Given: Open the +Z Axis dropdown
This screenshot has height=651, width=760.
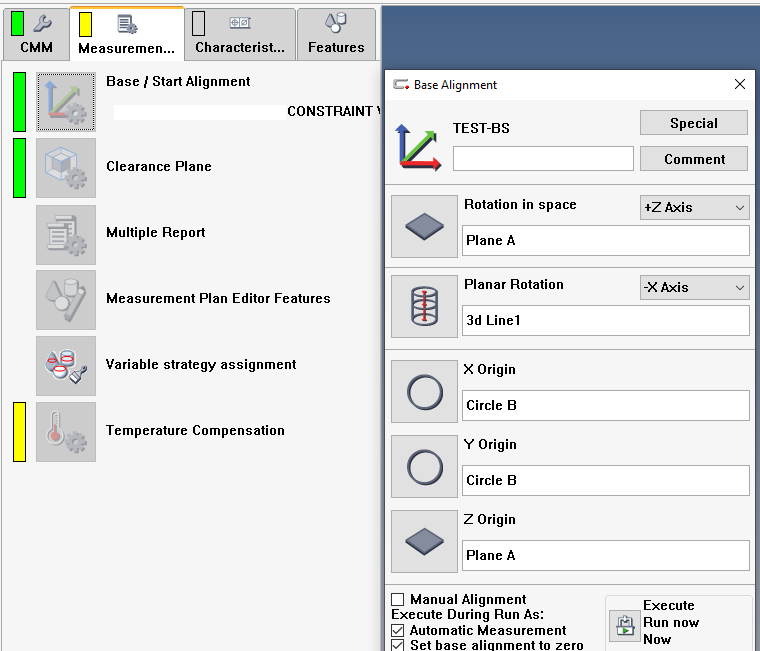Looking at the screenshot, I should pos(695,207).
